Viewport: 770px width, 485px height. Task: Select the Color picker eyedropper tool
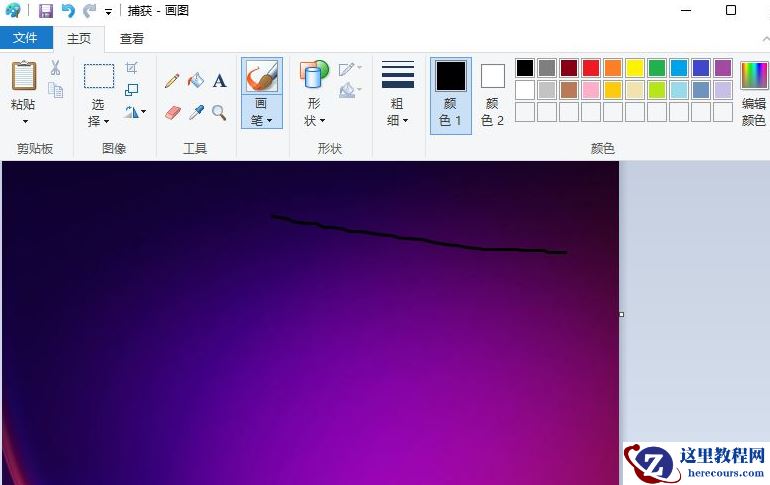pyautogui.click(x=196, y=113)
